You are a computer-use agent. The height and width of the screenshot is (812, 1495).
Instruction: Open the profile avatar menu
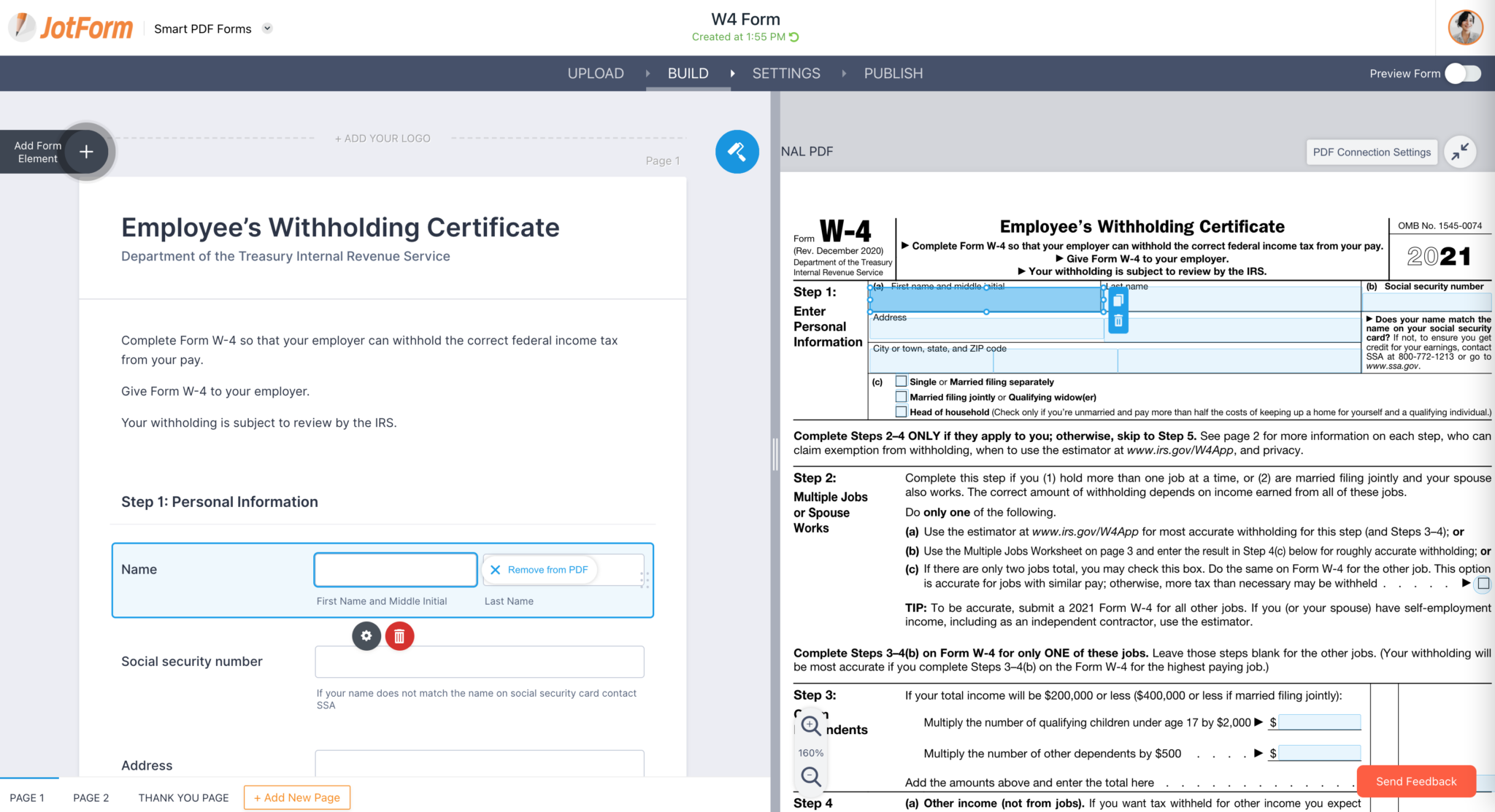[x=1465, y=27]
